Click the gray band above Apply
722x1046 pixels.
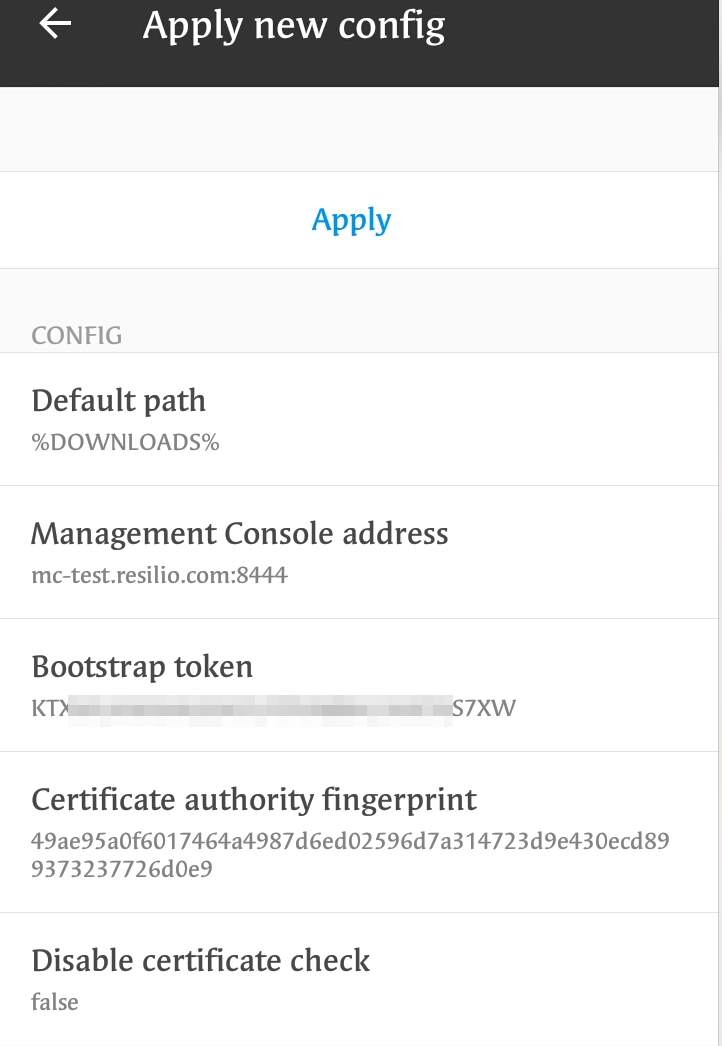pos(360,128)
